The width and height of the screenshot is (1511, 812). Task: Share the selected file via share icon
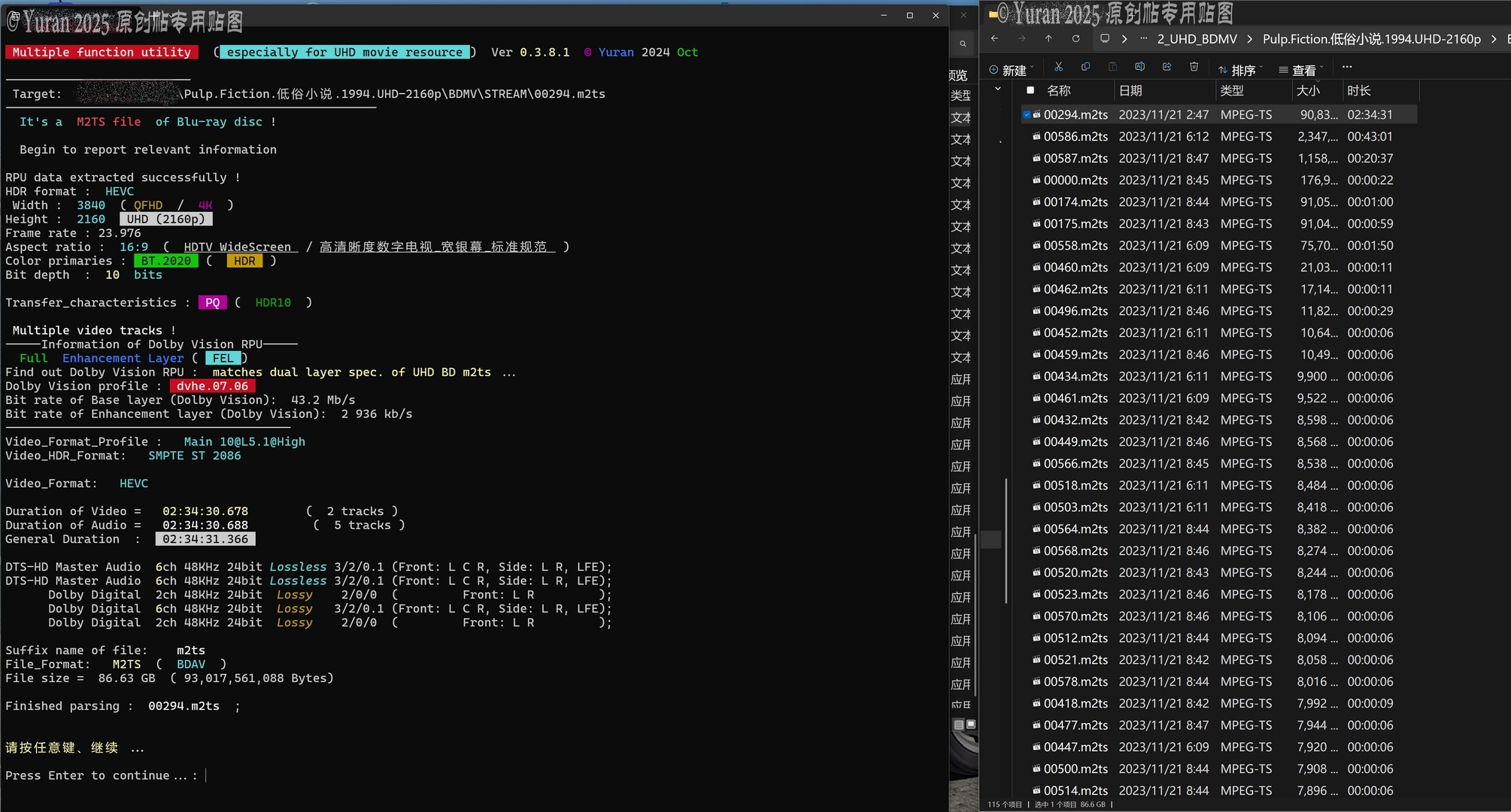[1167, 67]
